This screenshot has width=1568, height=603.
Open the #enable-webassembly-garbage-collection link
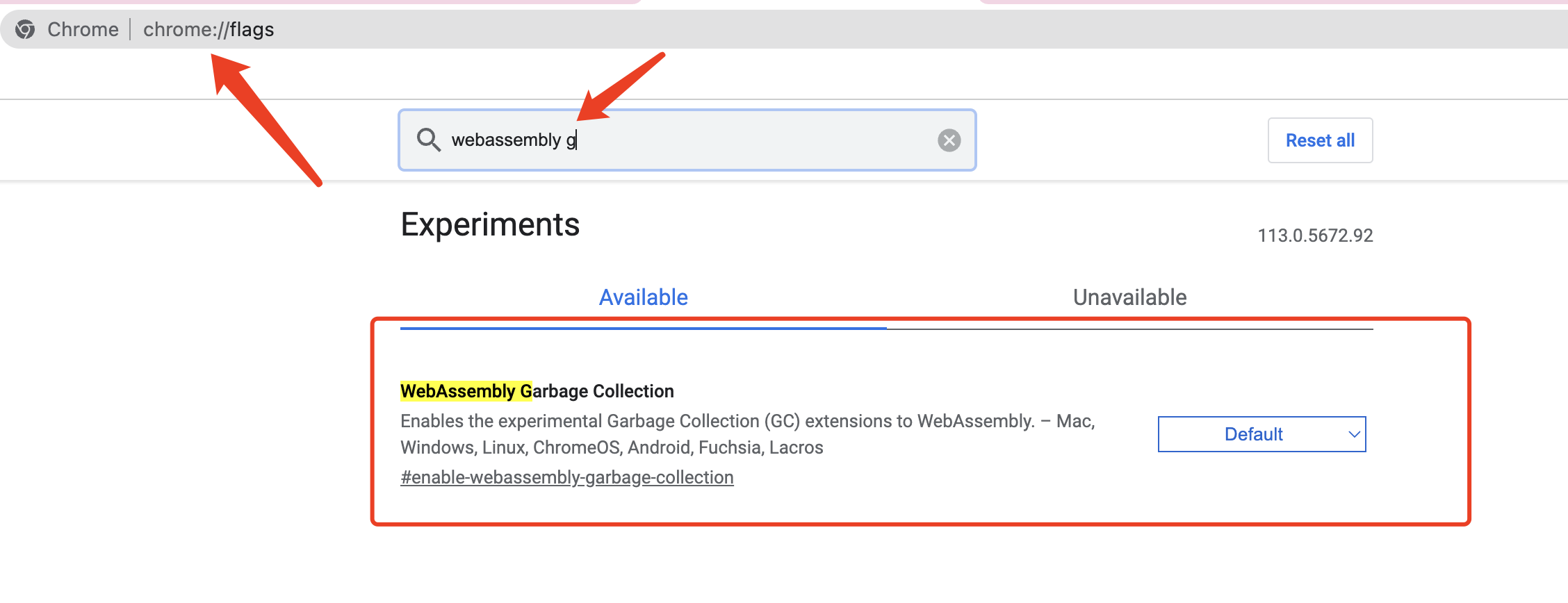pyautogui.click(x=567, y=477)
